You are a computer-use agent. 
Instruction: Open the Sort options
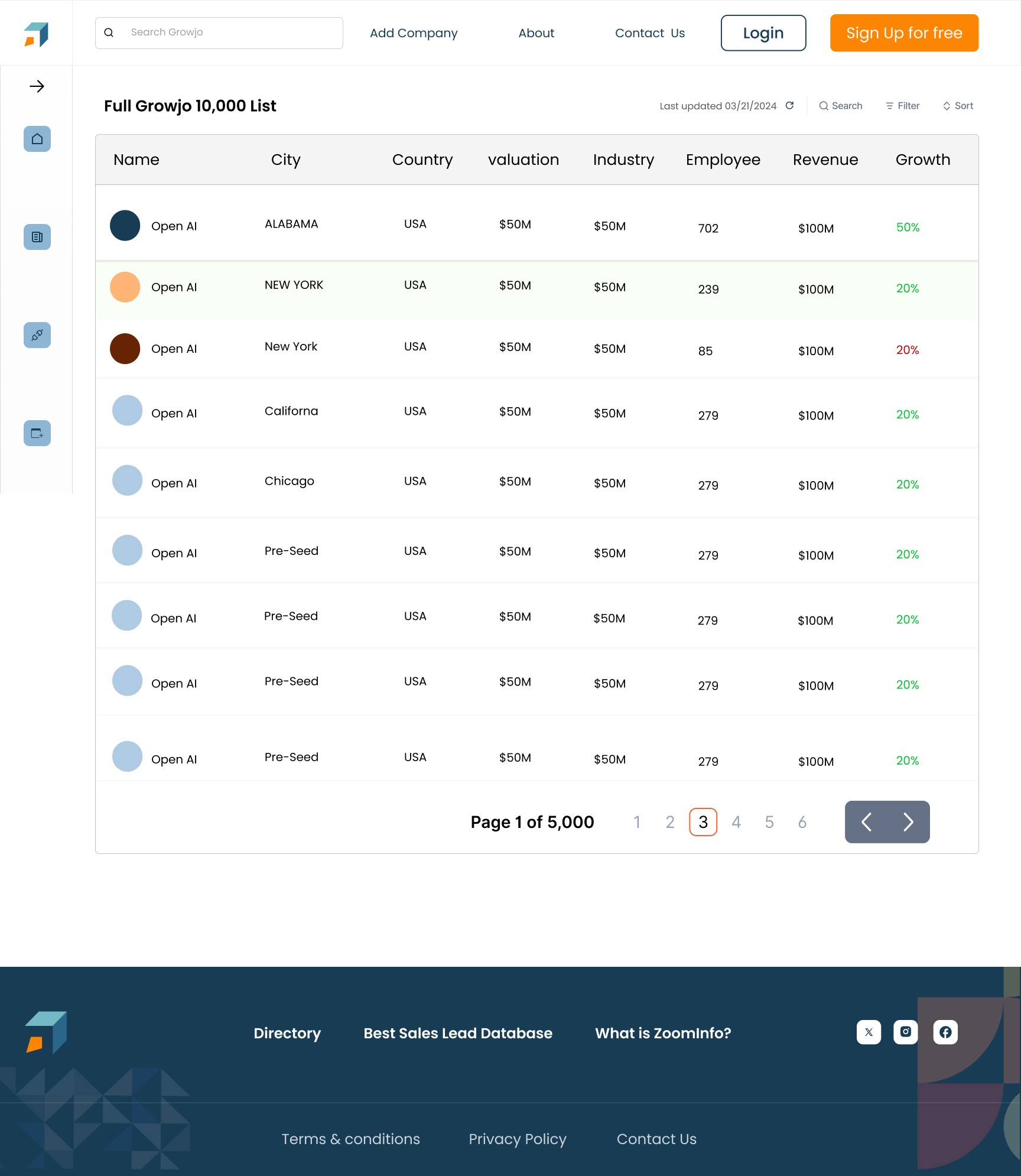tap(958, 106)
